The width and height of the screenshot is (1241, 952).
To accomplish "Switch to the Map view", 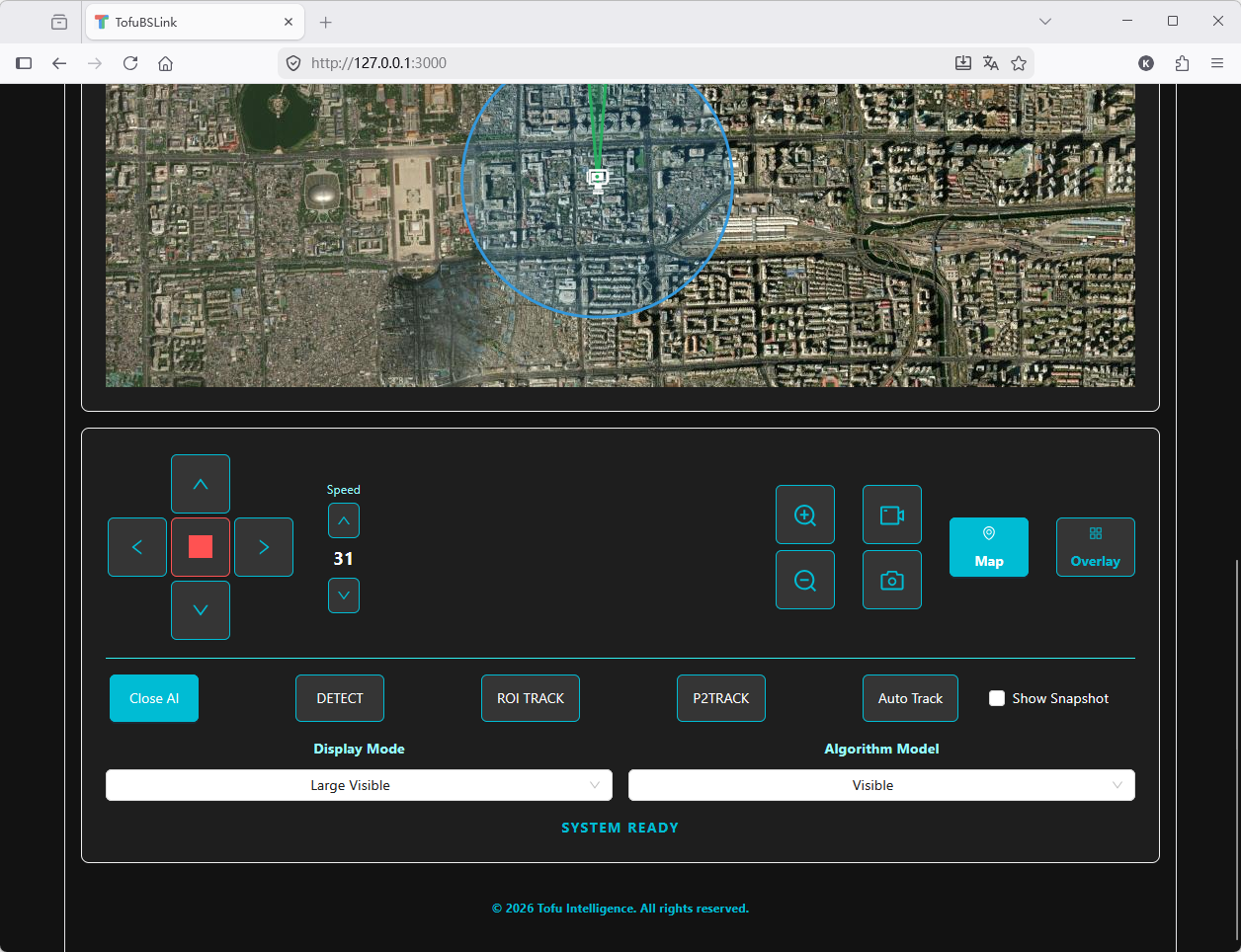I will click(x=989, y=547).
